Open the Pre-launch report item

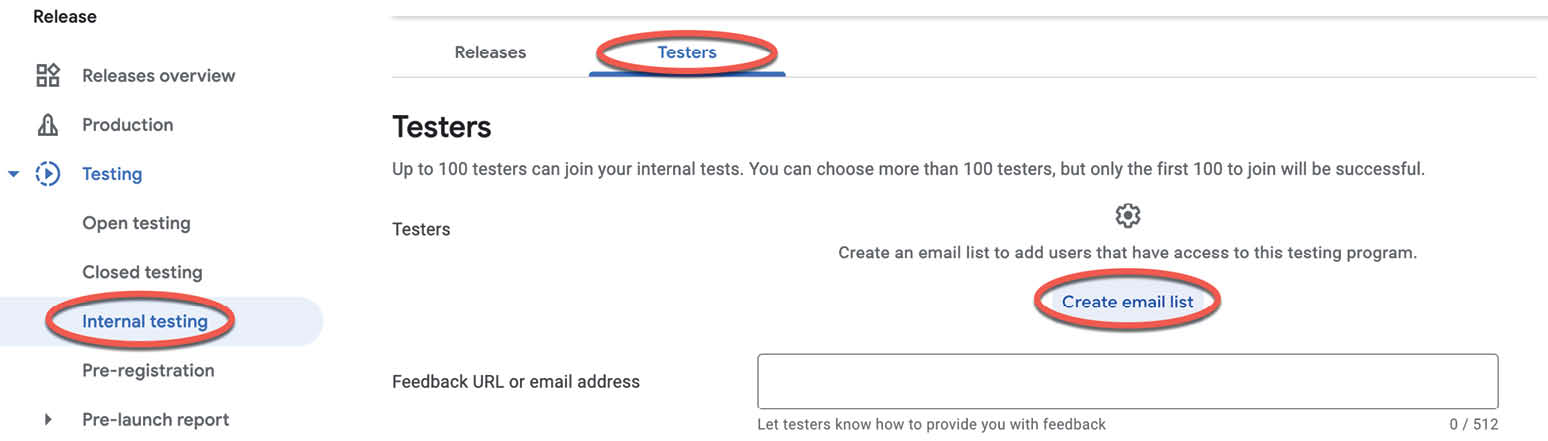[155, 420]
